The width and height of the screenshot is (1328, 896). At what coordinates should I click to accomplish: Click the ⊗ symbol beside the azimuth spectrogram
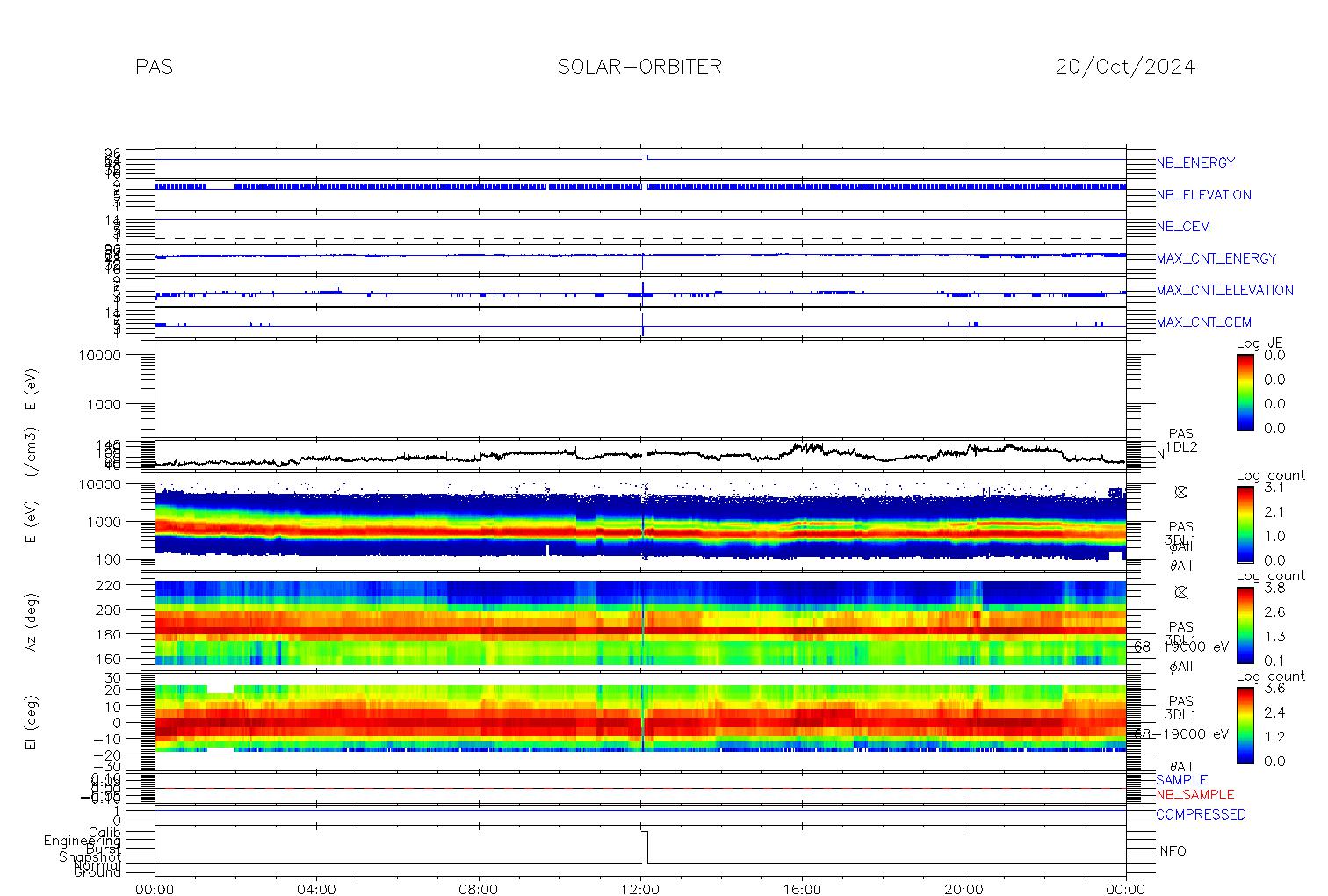1180,592
